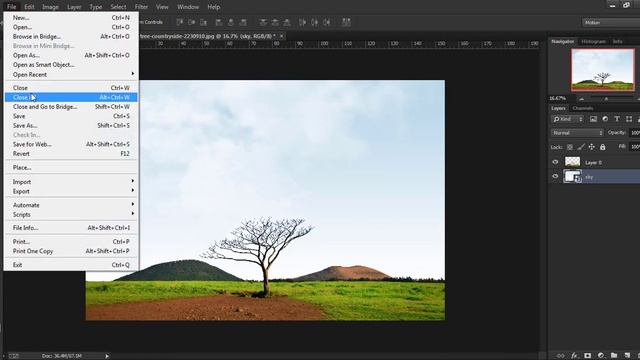Image resolution: width=640 pixels, height=360 pixels.
Task: Open the Normal blend mode dropdown
Action: (x=577, y=133)
